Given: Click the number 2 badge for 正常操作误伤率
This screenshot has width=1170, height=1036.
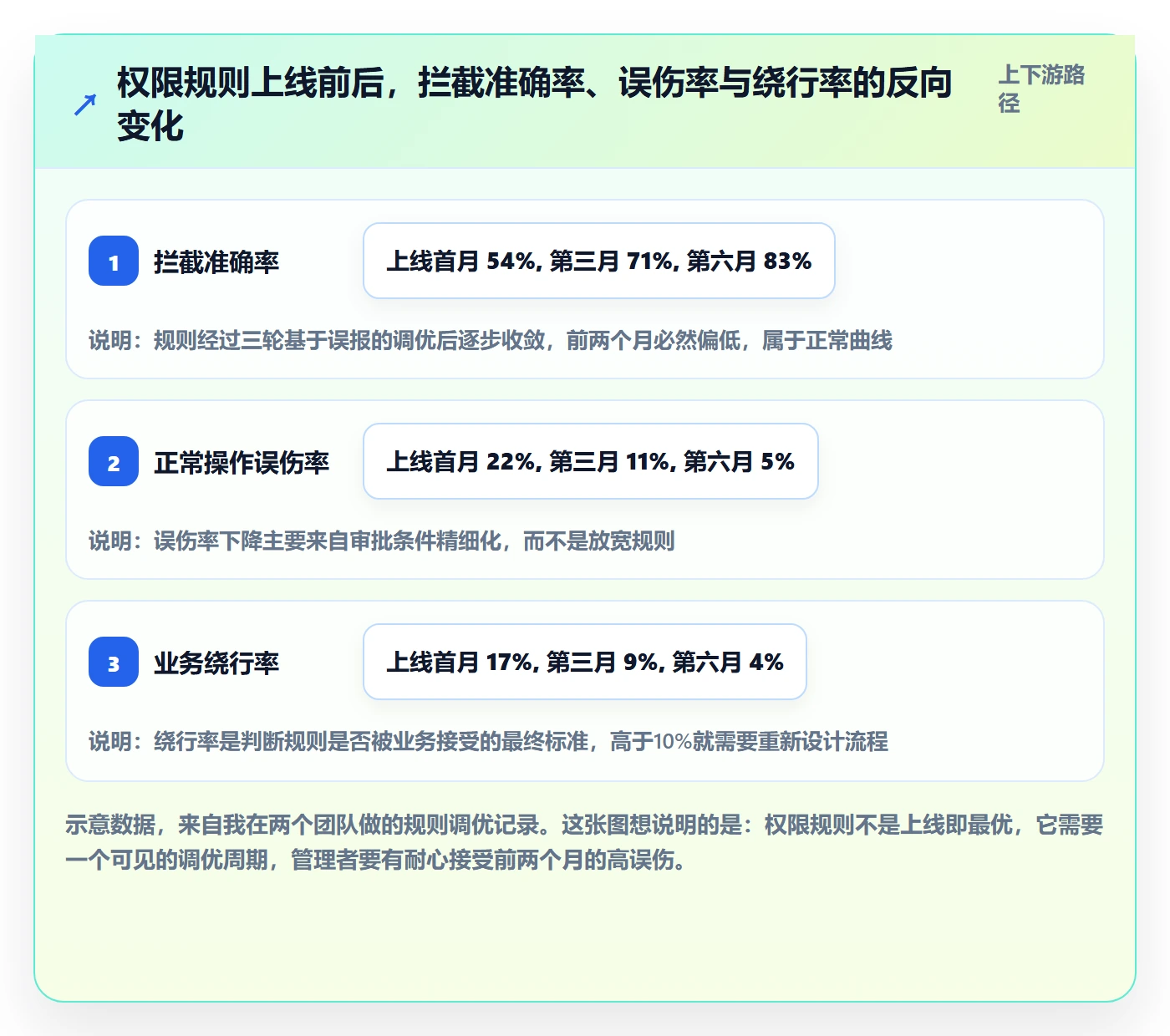Looking at the screenshot, I should [114, 462].
